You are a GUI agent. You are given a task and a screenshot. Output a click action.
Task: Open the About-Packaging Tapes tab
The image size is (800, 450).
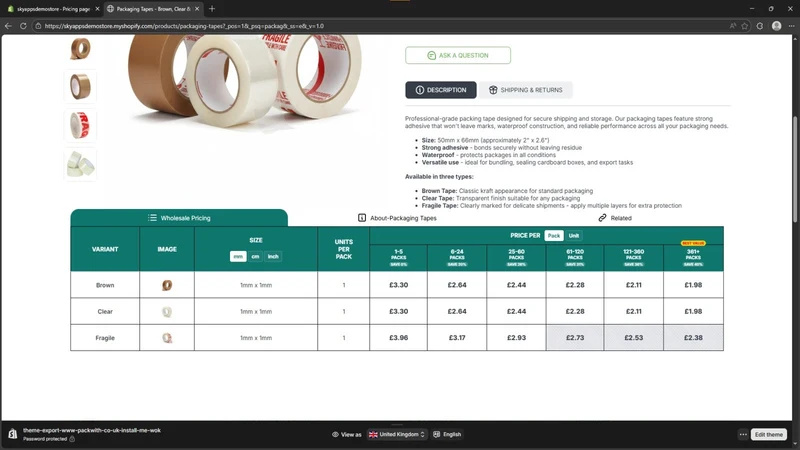[397, 218]
